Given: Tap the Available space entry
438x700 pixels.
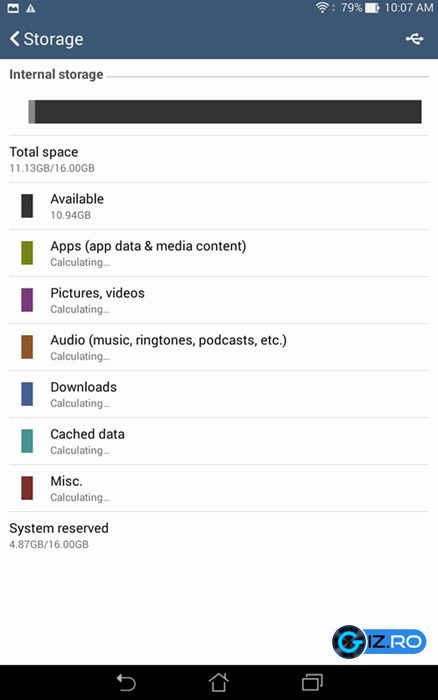Looking at the screenshot, I should 219,206.
